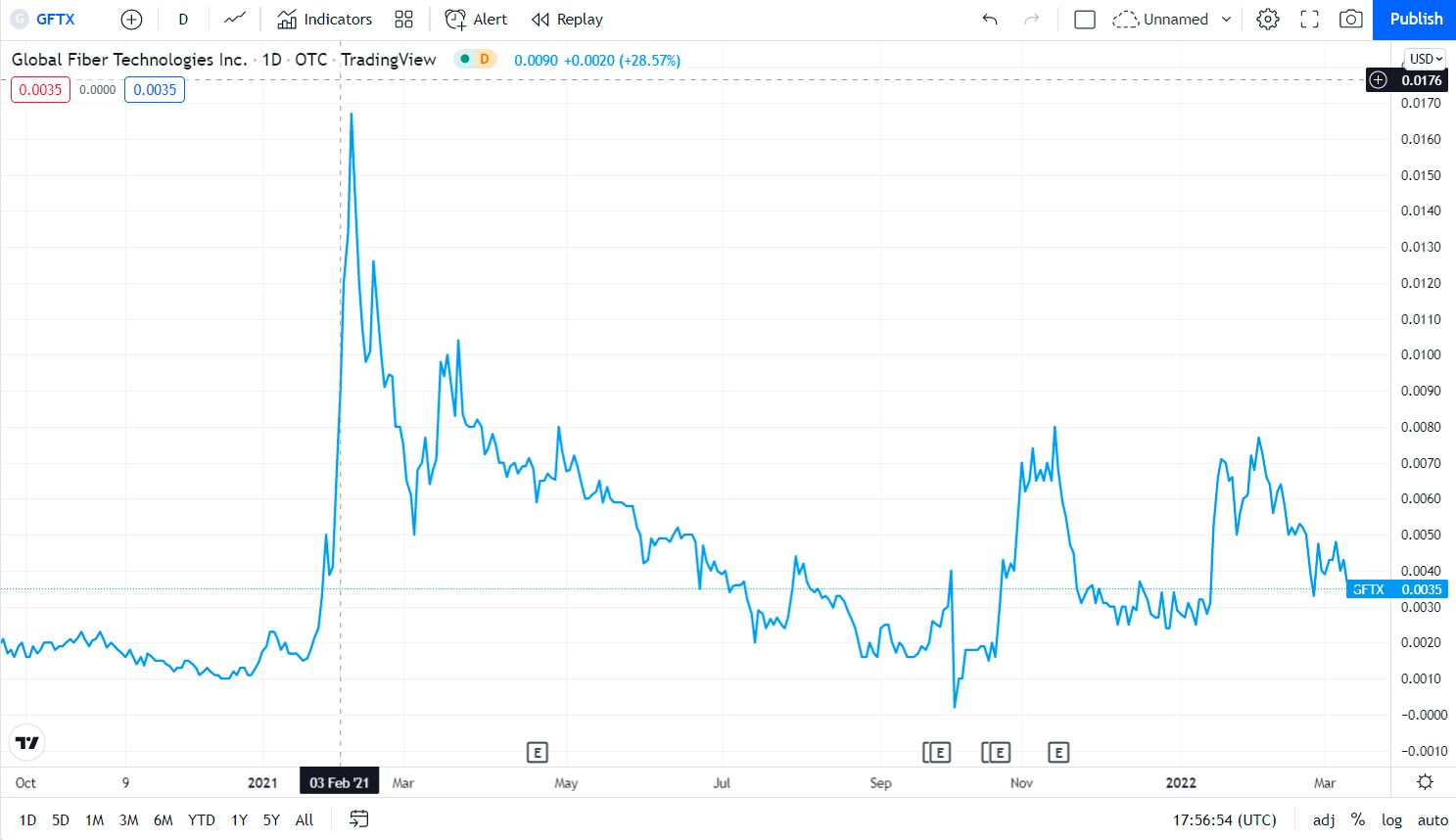The image size is (1456, 840).
Task: Click the compare or add symbol plus icon
Action: coord(131,20)
